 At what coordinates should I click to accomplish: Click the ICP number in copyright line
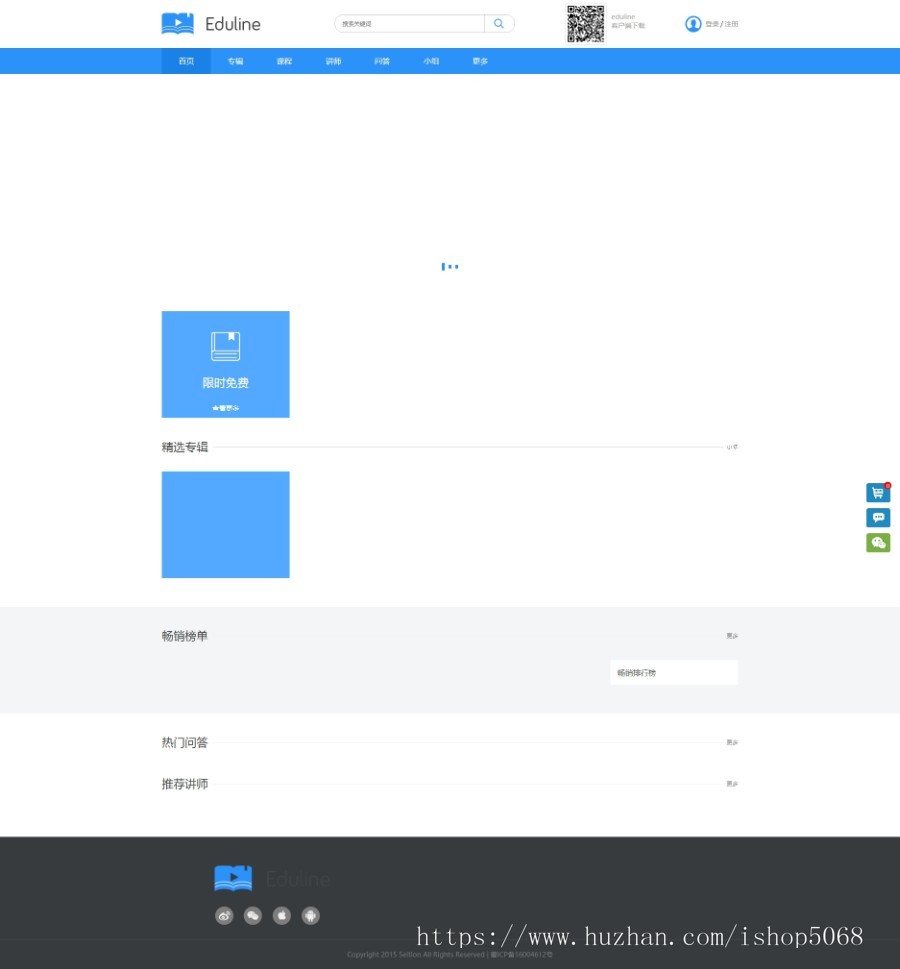coord(522,955)
